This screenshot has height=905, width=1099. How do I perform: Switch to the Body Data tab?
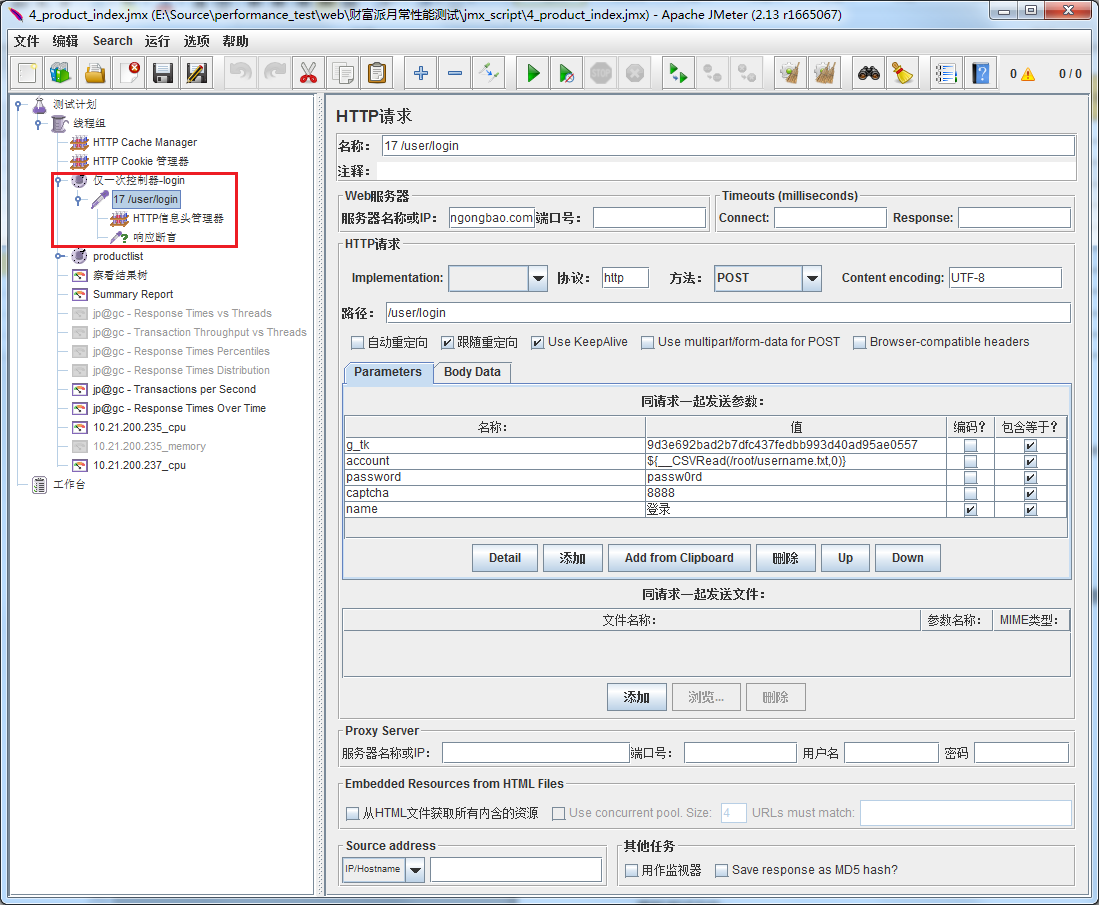pyautogui.click(x=472, y=372)
